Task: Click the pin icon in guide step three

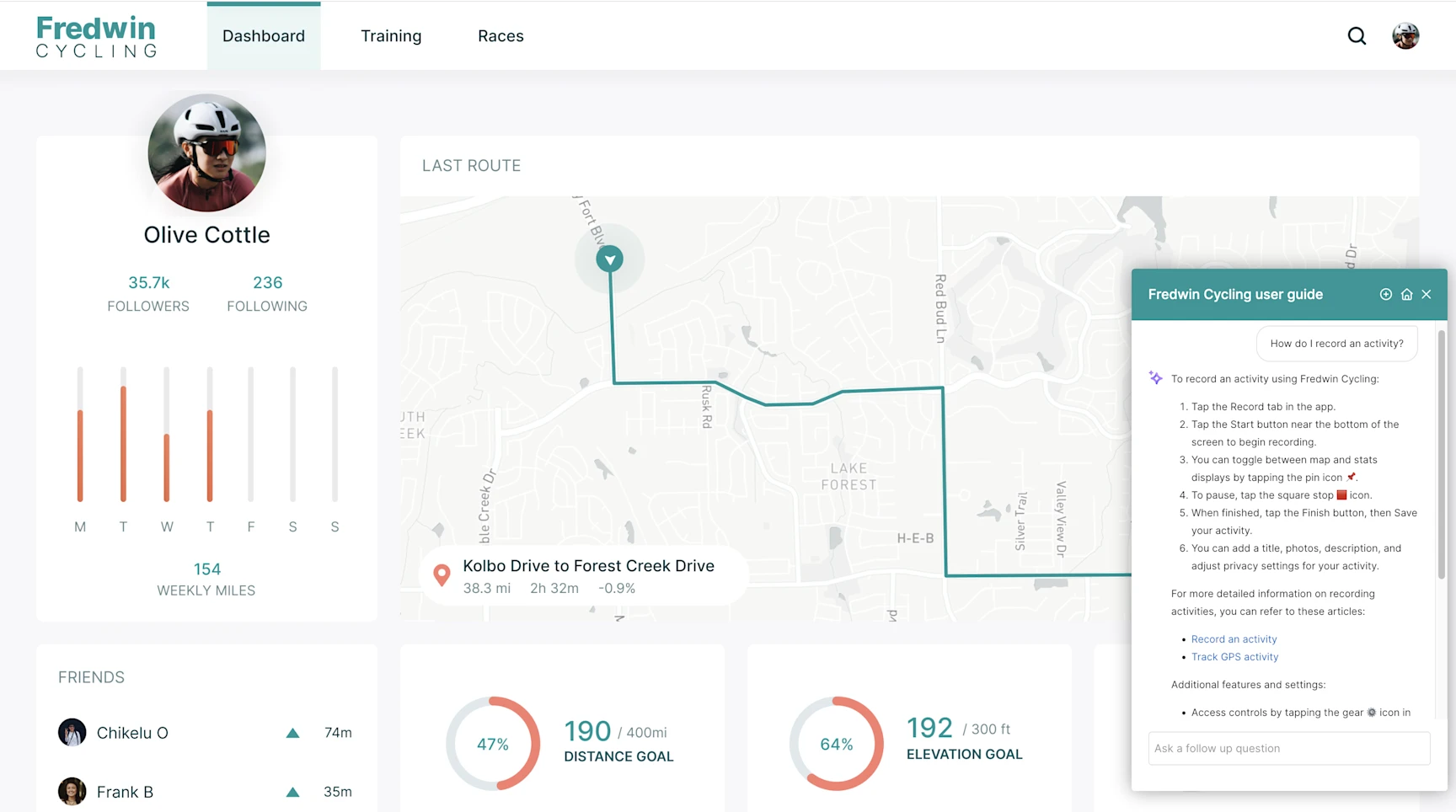Action: pyautogui.click(x=1351, y=477)
